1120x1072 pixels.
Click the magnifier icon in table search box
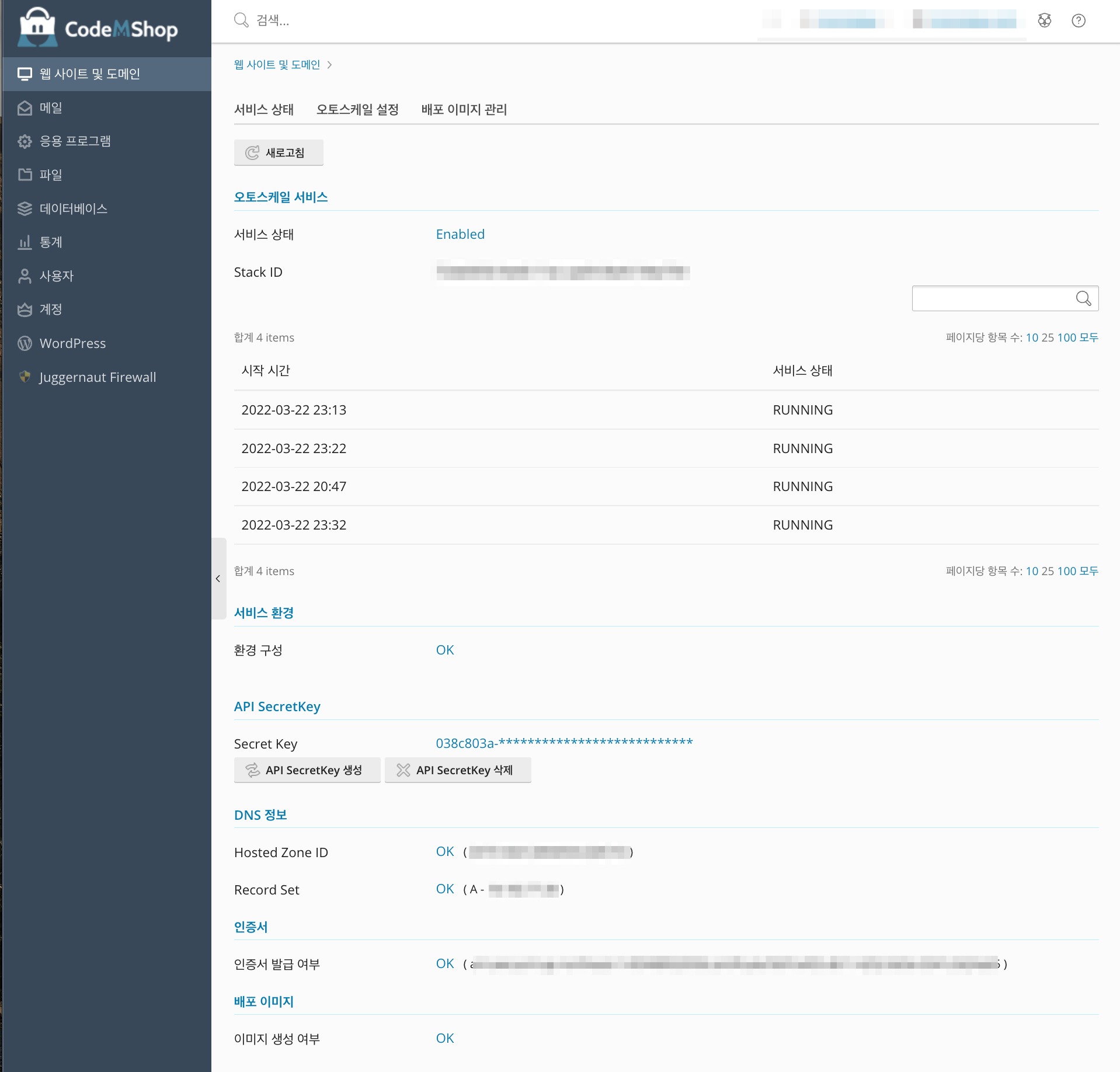pos(1083,298)
